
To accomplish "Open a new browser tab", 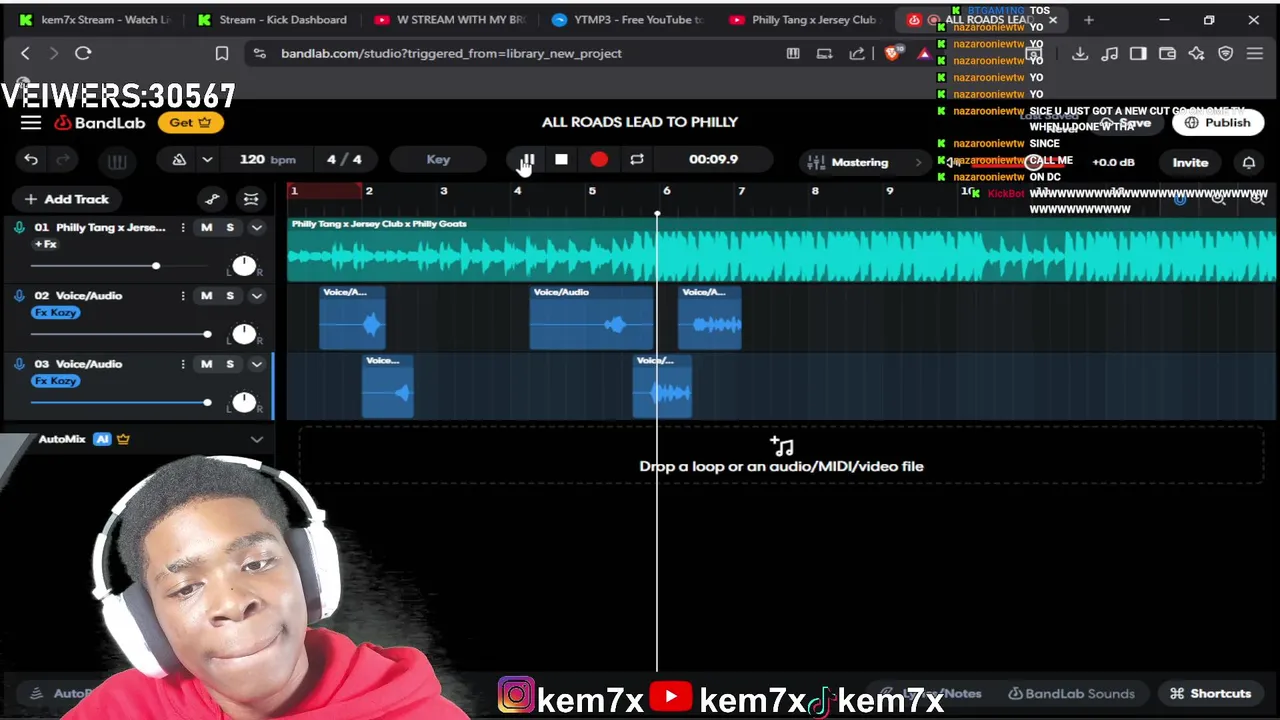I will 1088,19.
